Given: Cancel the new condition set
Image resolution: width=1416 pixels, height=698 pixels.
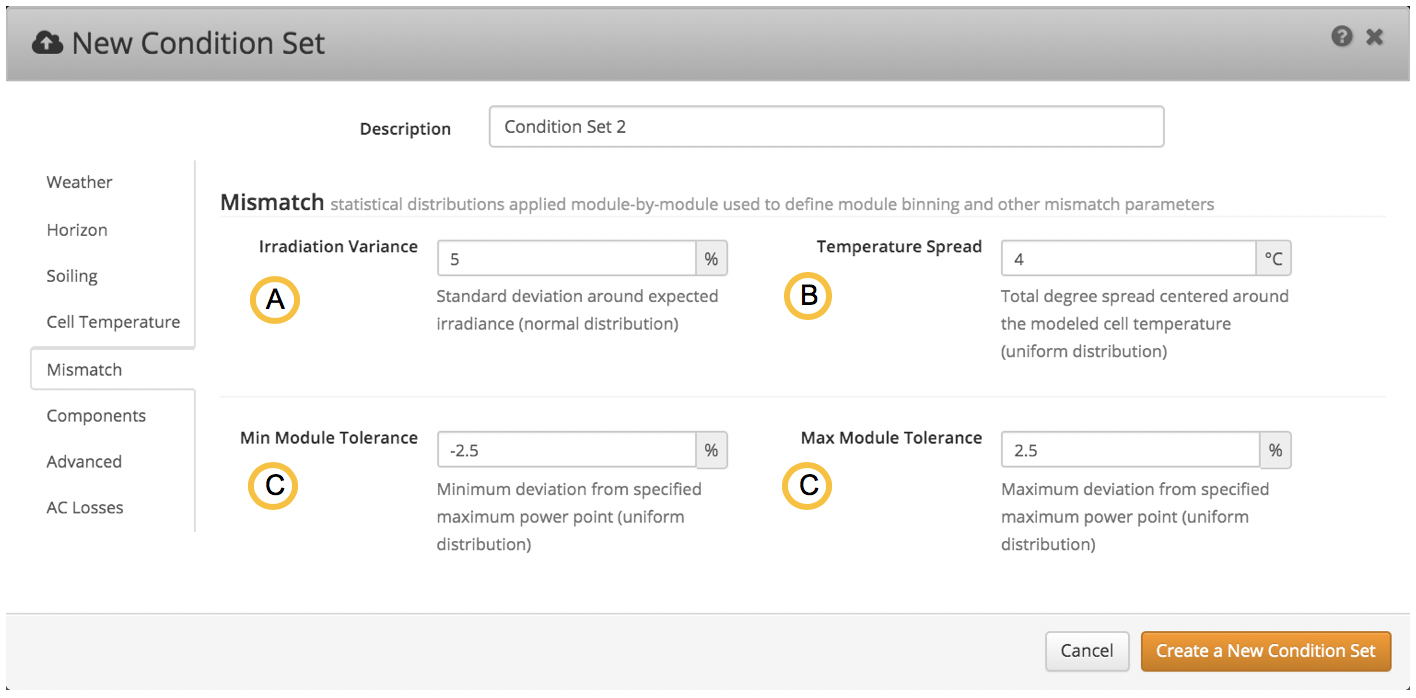Looking at the screenshot, I should pos(1087,650).
